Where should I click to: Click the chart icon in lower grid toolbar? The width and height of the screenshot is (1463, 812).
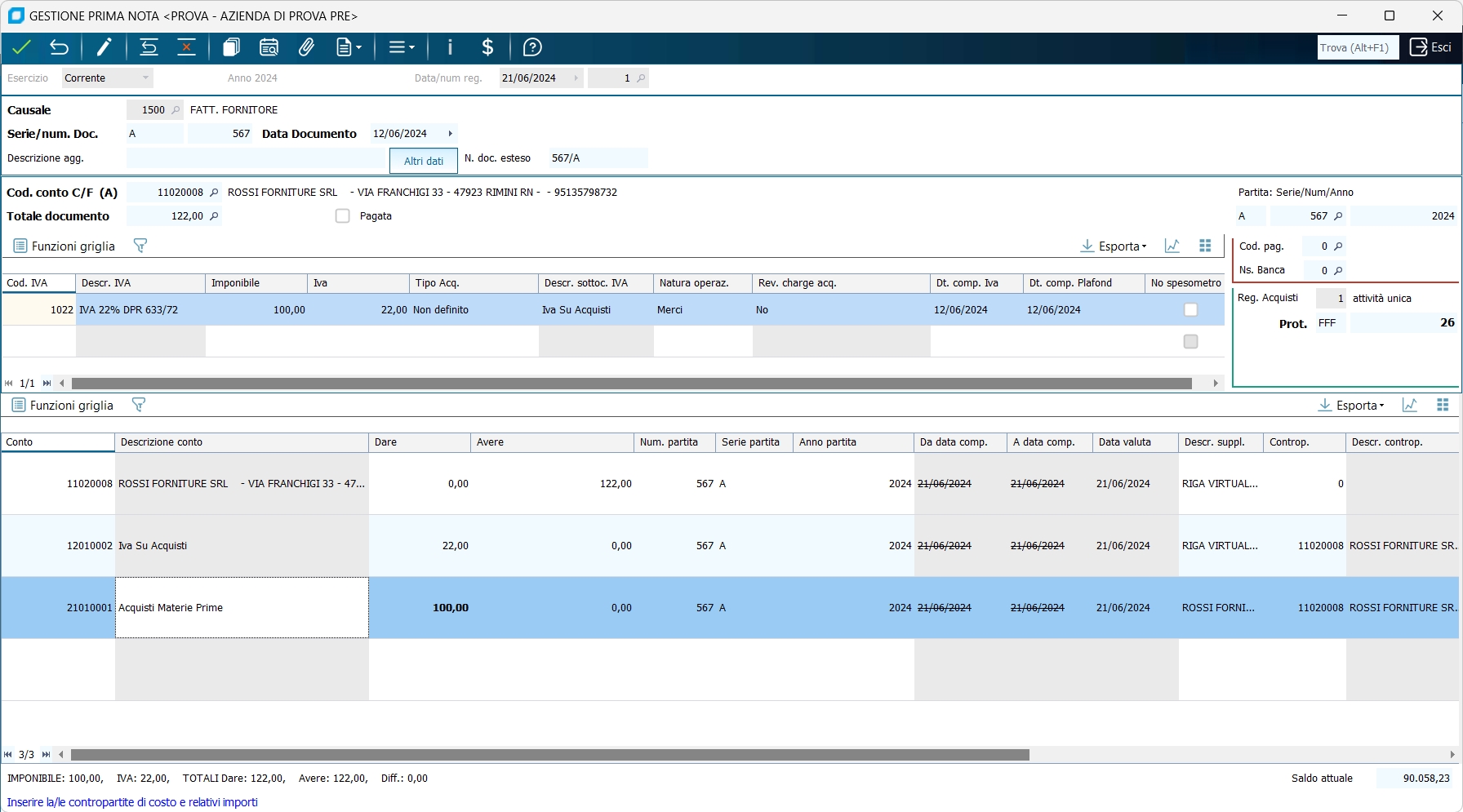click(1409, 405)
